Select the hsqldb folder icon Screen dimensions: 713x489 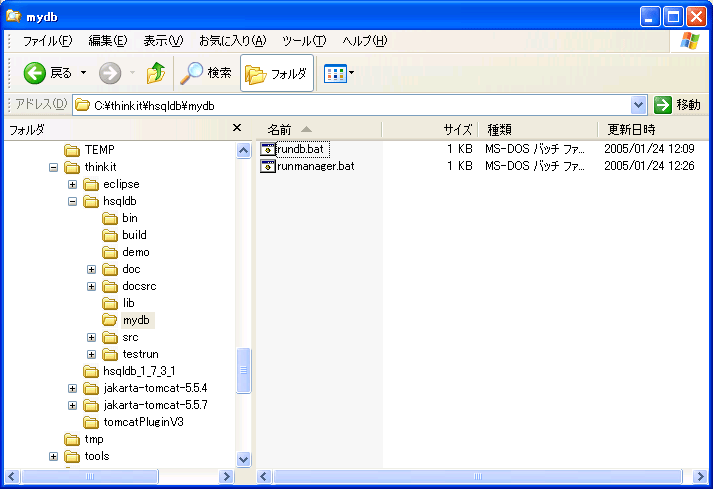click(x=91, y=202)
